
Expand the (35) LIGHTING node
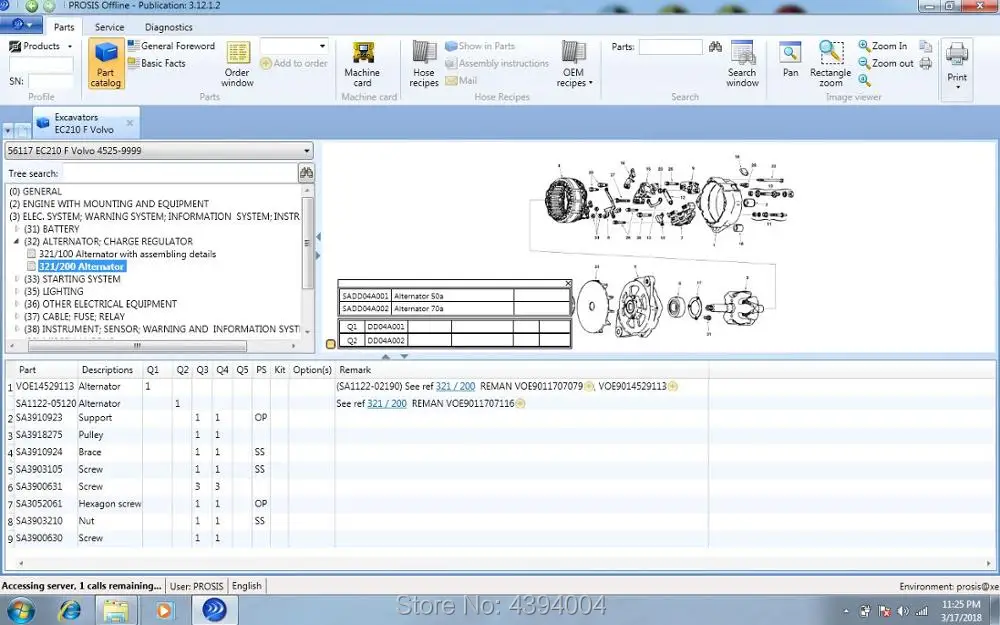[17, 291]
